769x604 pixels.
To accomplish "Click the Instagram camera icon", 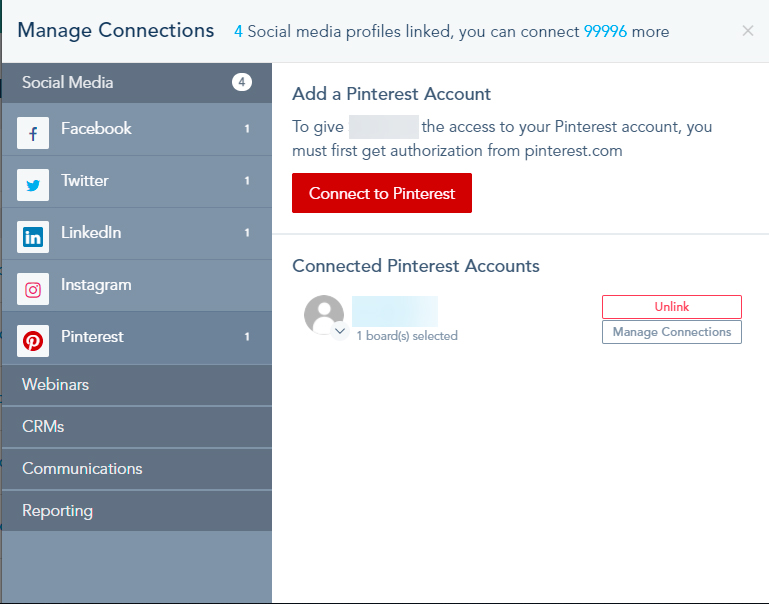I will coord(33,289).
